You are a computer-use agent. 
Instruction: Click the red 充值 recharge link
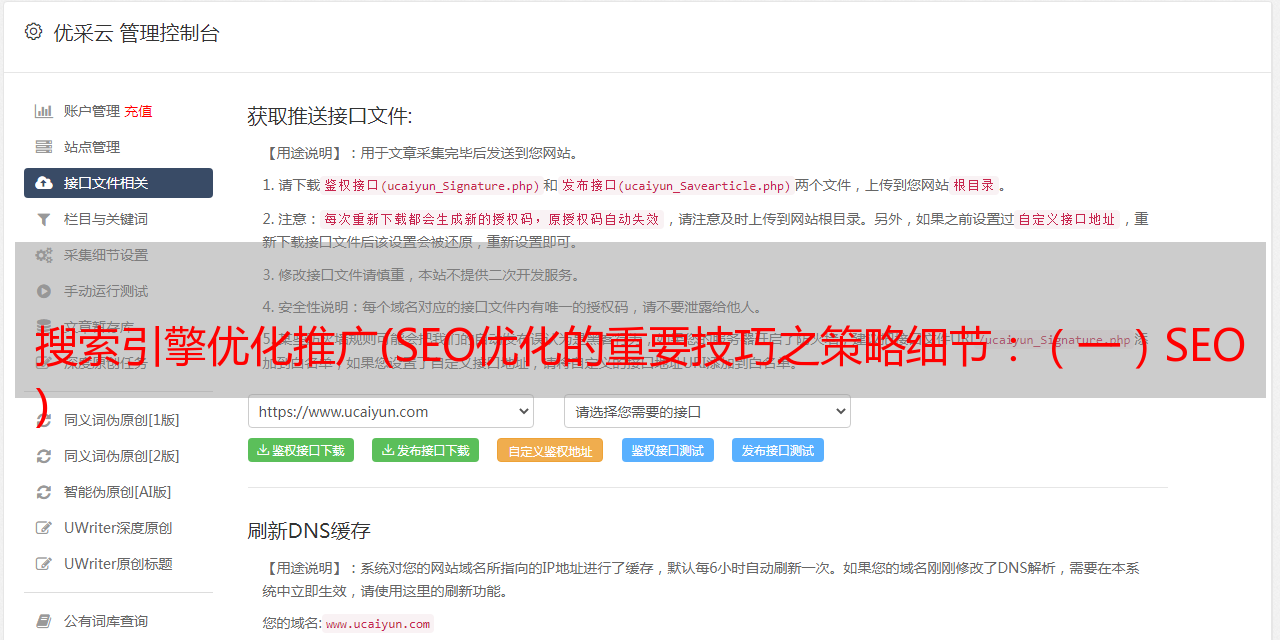138,111
